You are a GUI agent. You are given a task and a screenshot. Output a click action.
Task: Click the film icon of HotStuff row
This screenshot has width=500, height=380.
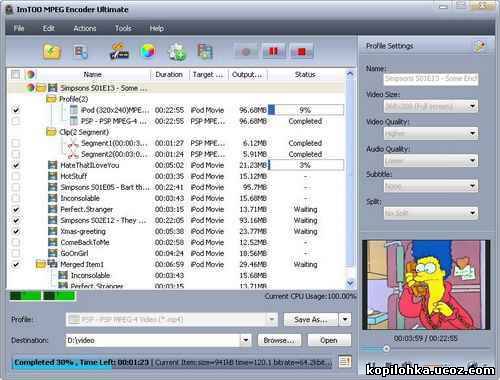(52, 176)
